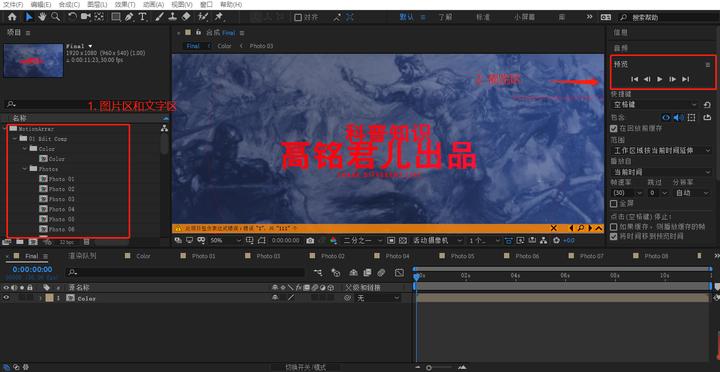Click the timeline zoom slider handle
The image size is (720, 372).
click(429, 367)
